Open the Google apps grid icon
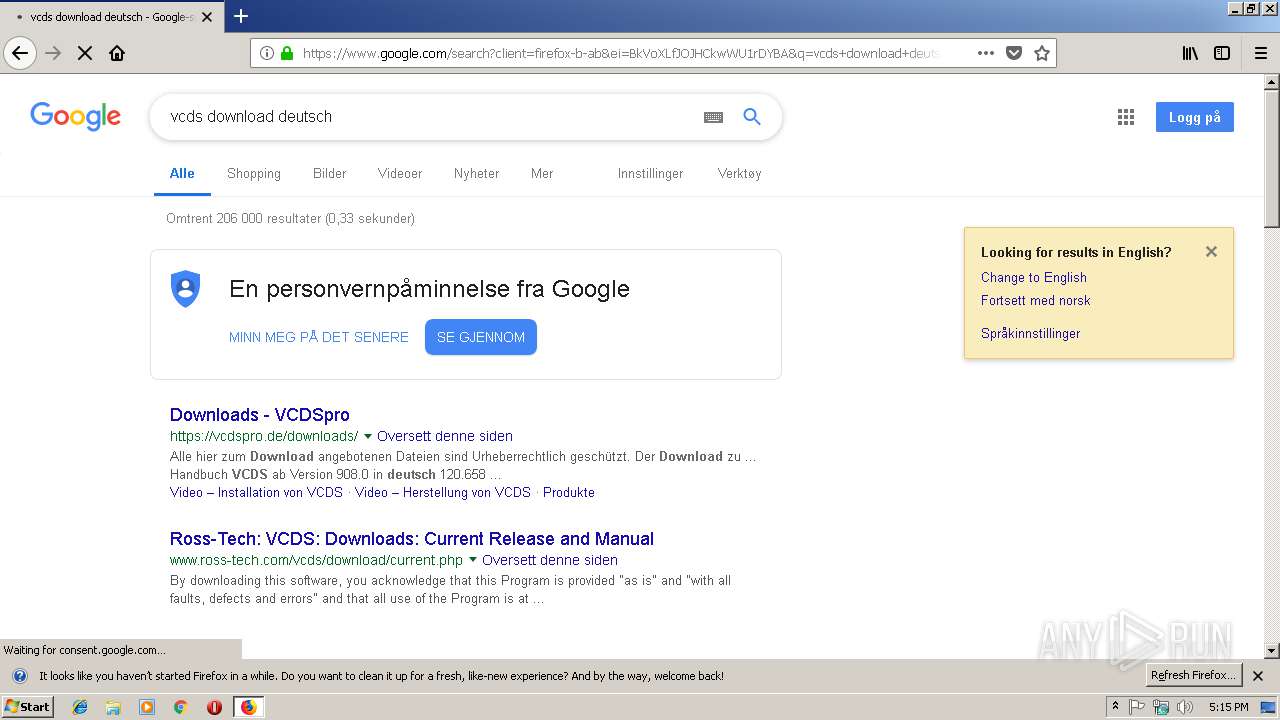This screenshot has height=720, width=1280. (1126, 117)
